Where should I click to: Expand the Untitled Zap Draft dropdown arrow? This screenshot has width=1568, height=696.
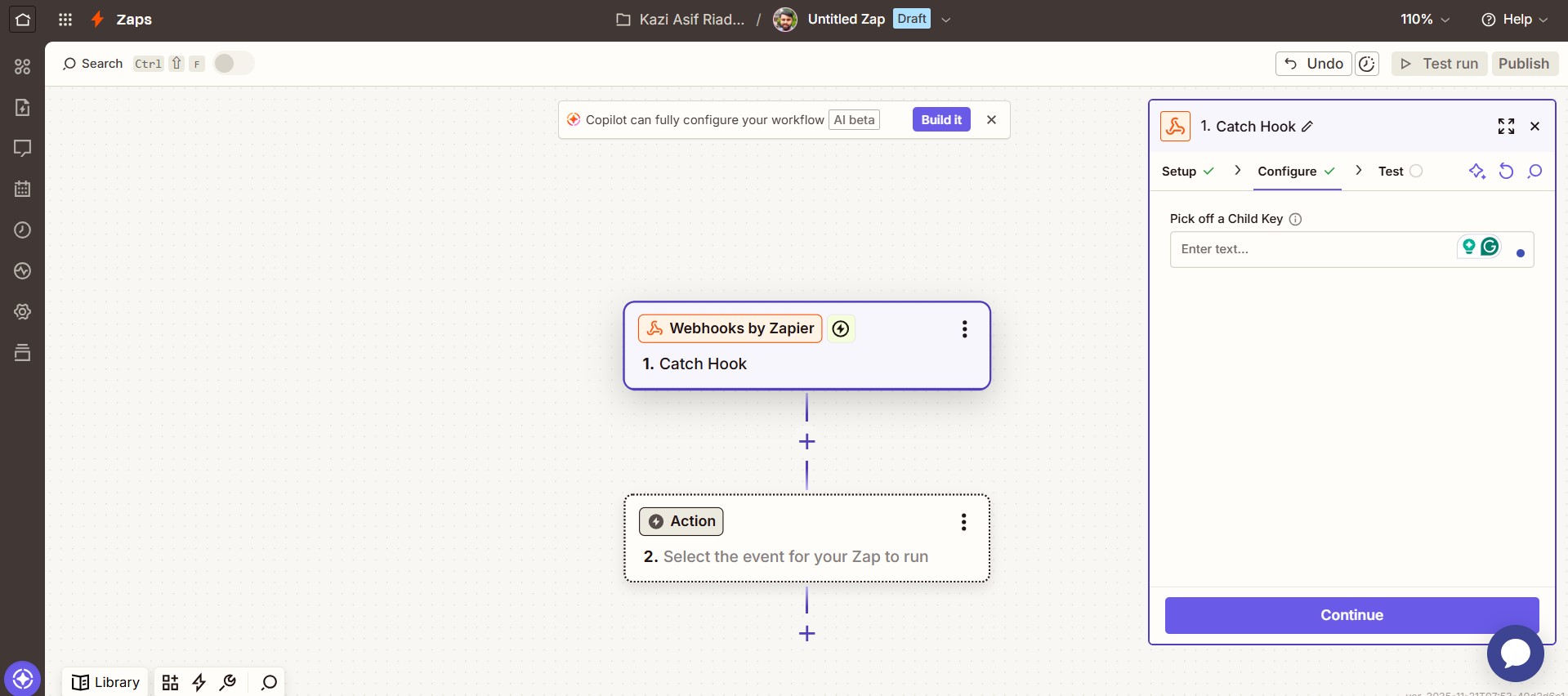point(946,20)
